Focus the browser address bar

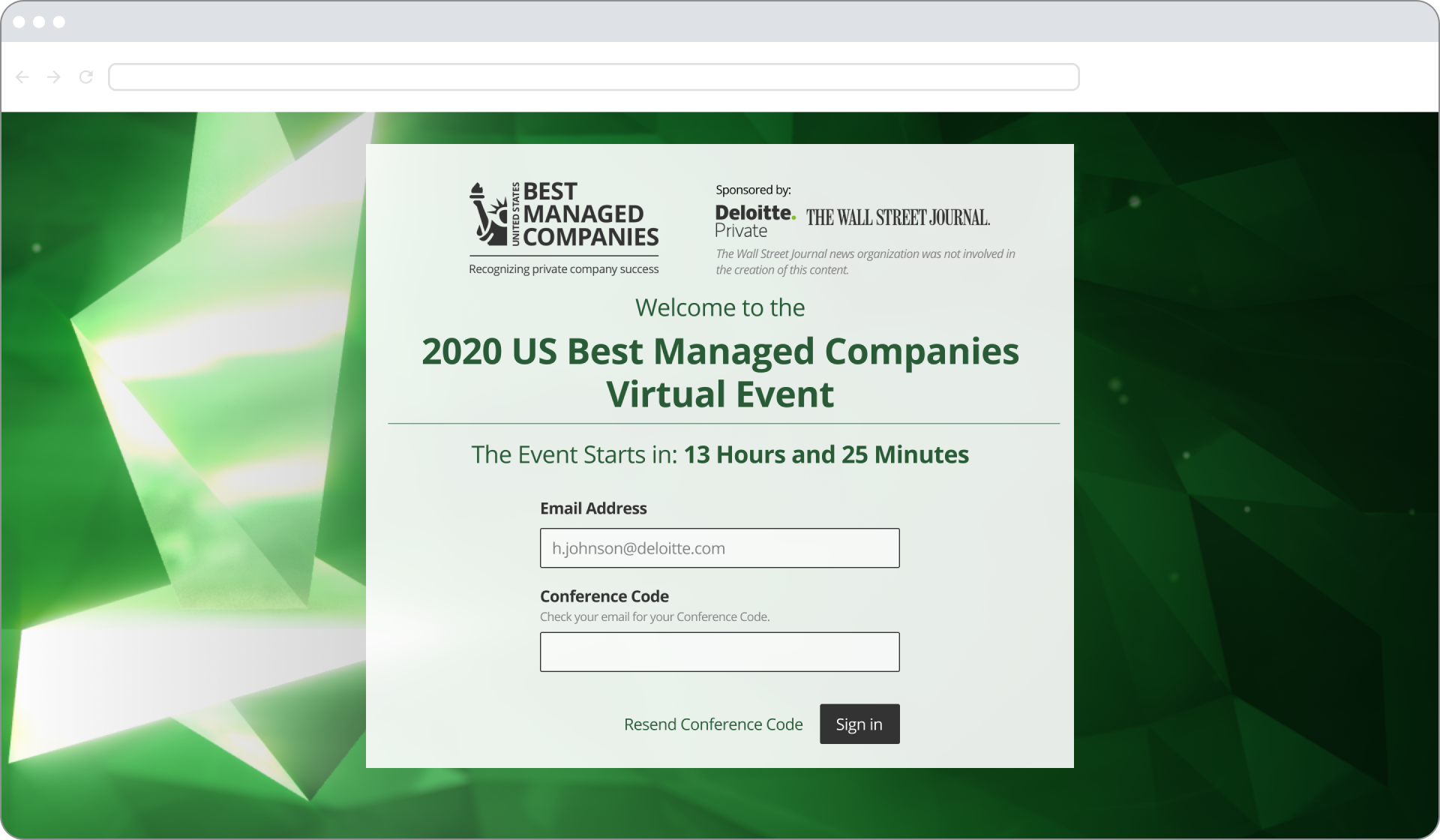click(593, 77)
